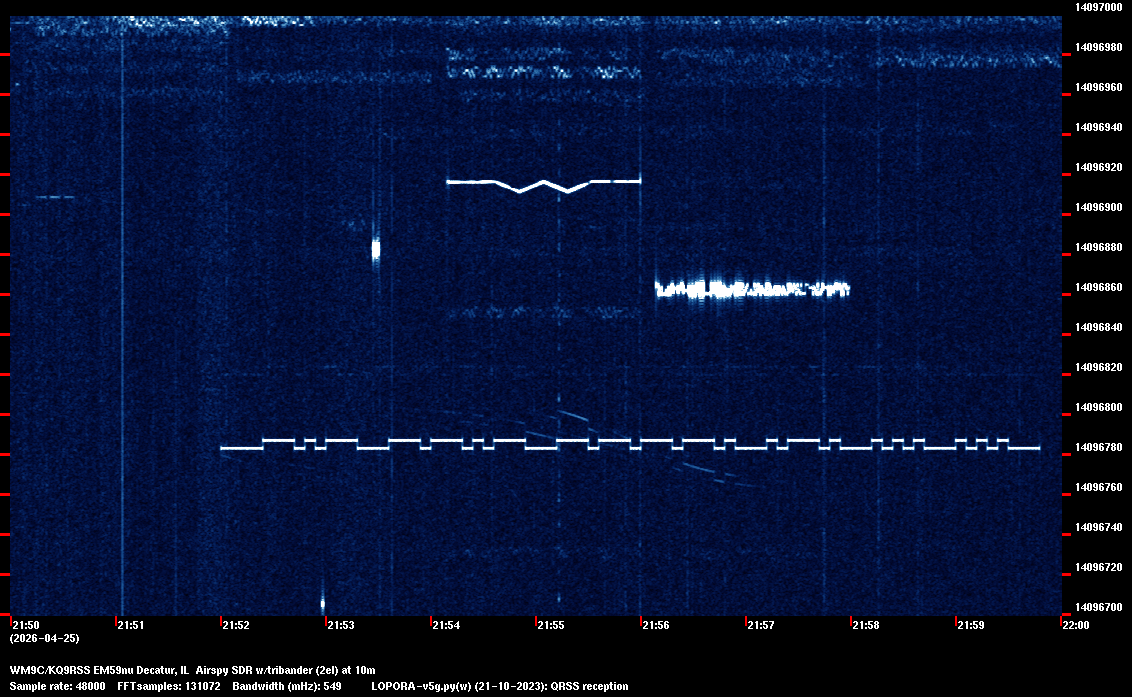Click the Bandwidth (mHz): 549 text
Image resolution: width=1132 pixels, height=697 pixels.
point(287,686)
